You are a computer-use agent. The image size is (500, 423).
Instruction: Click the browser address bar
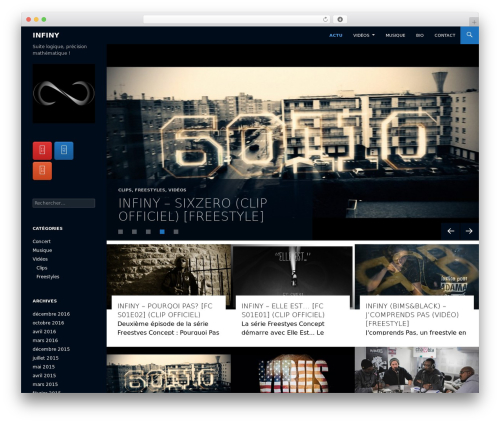point(237,19)
